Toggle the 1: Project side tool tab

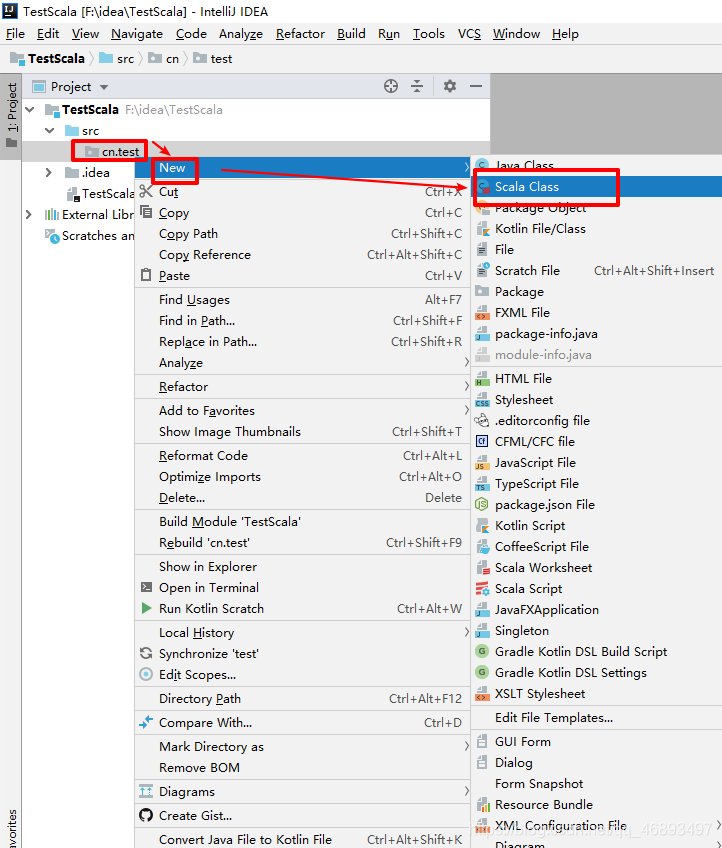point(11,115)
